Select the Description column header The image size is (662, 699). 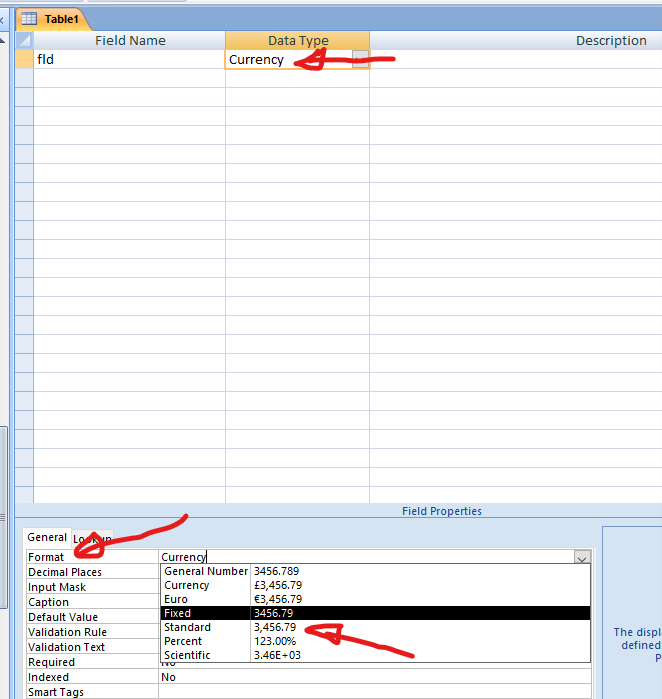516,41
